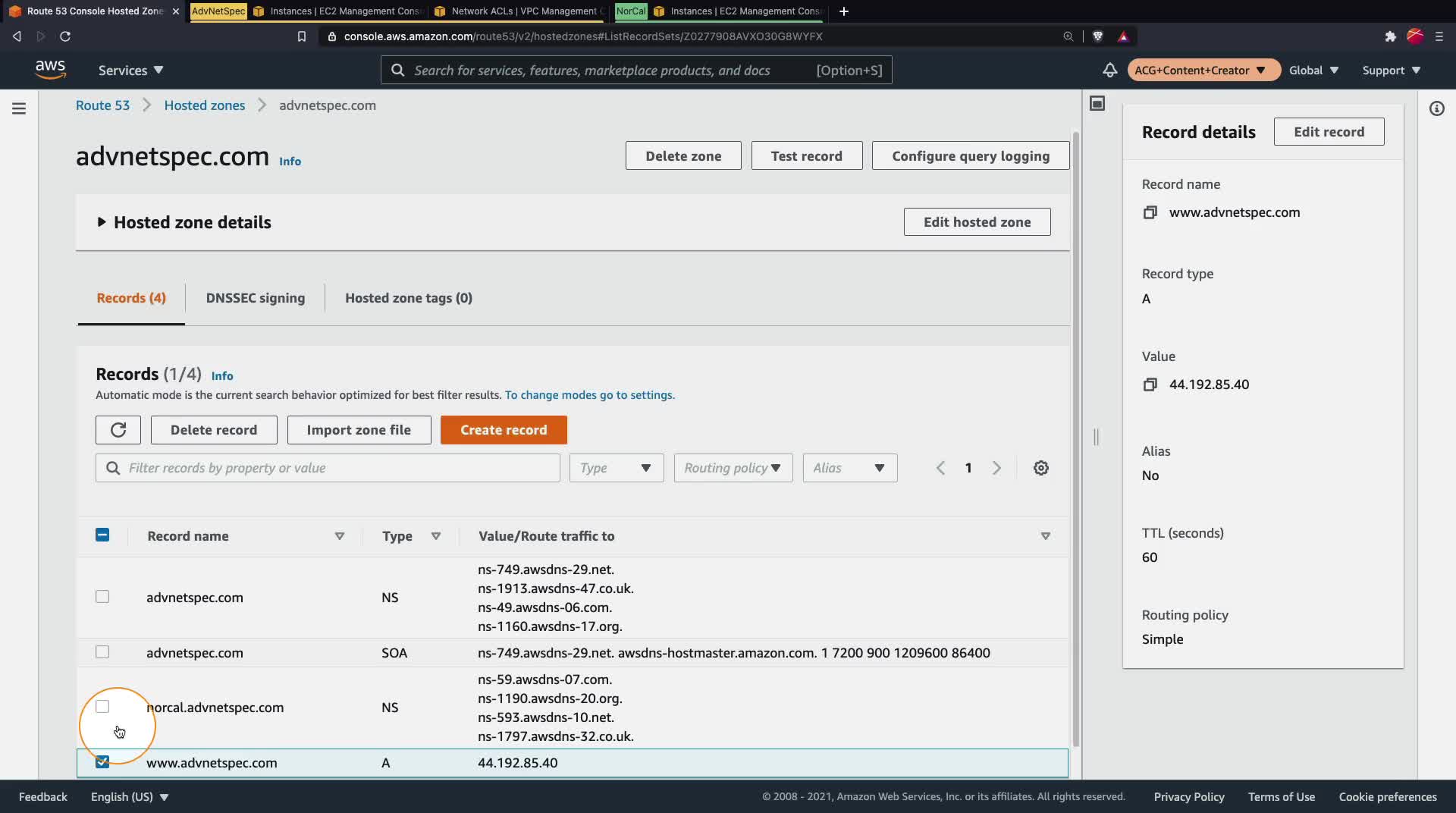Open records table settings gear

tap(1041, 468)
